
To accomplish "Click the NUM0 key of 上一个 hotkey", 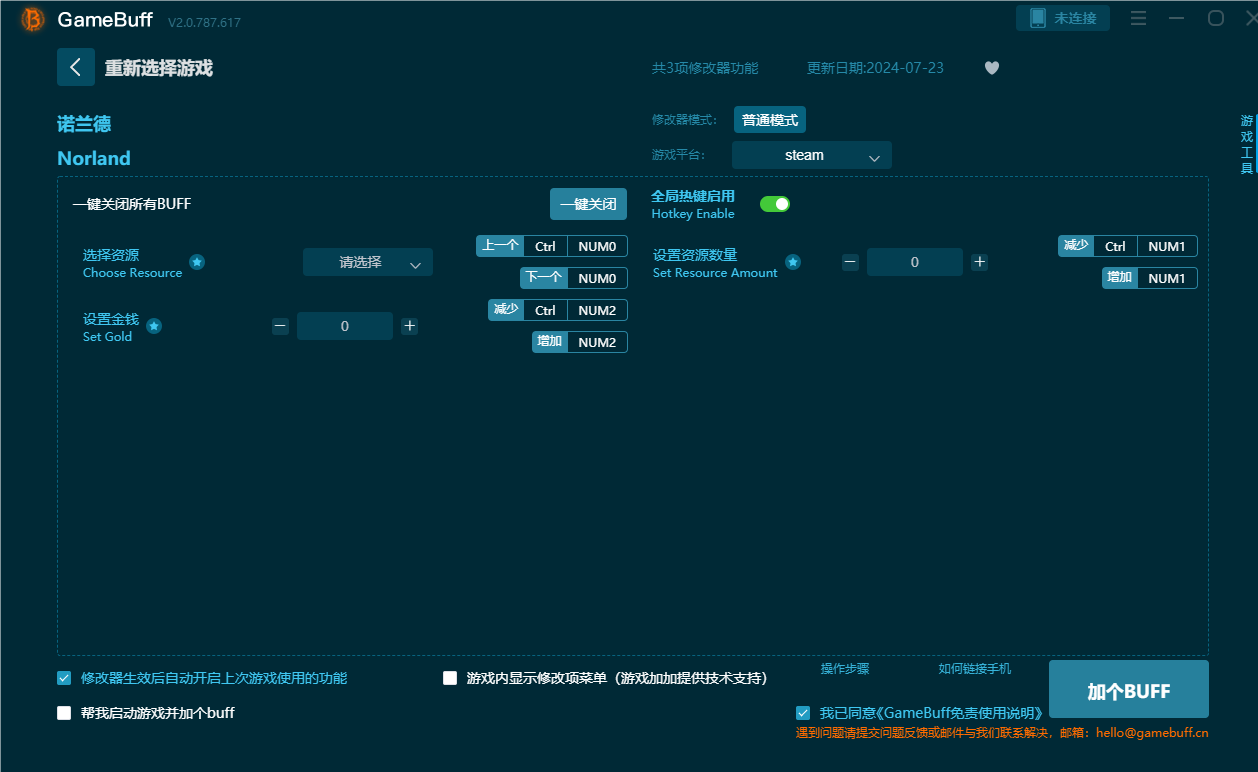I will click(597, 246).
